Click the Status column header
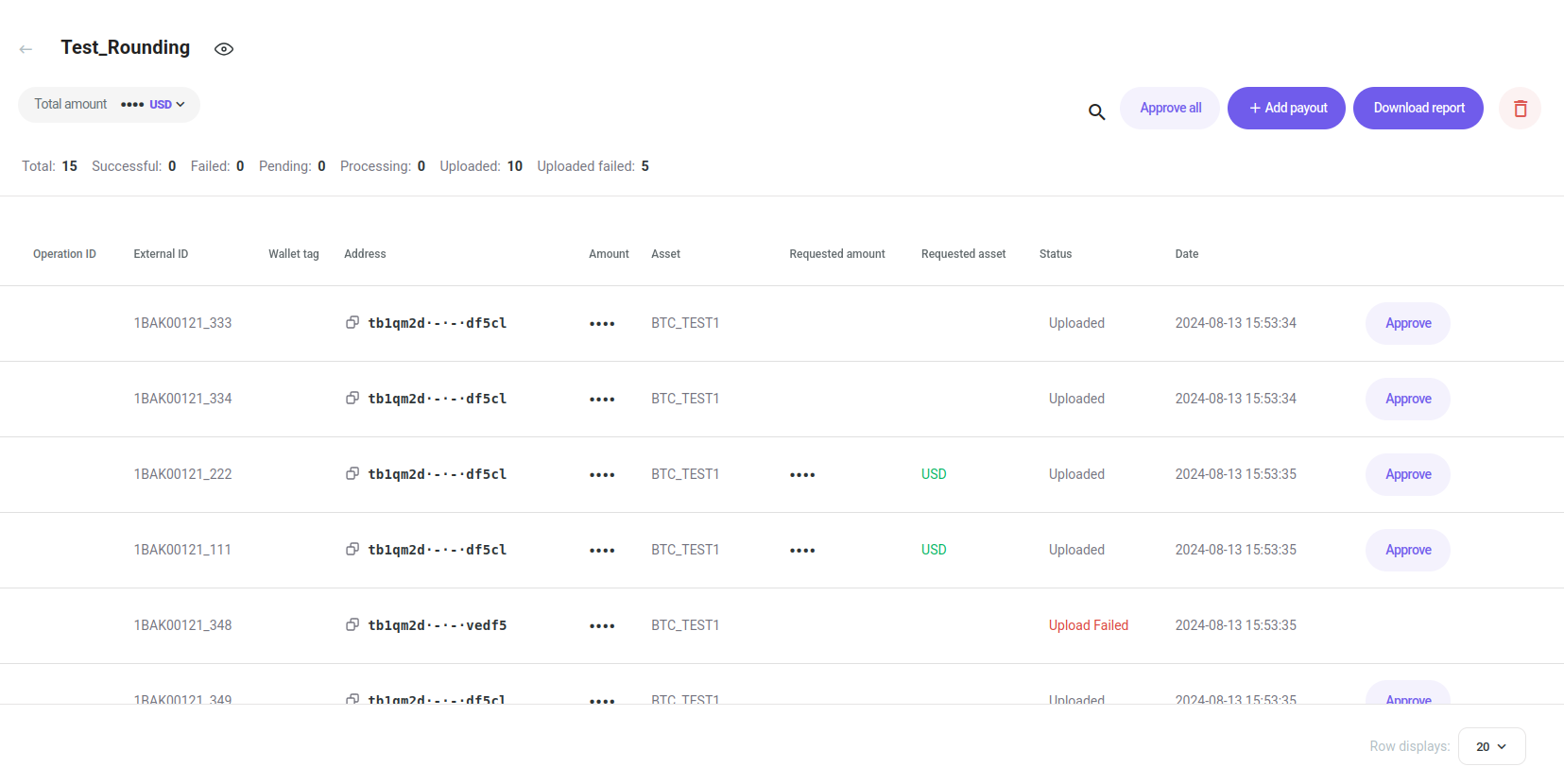 point(1056,254)
